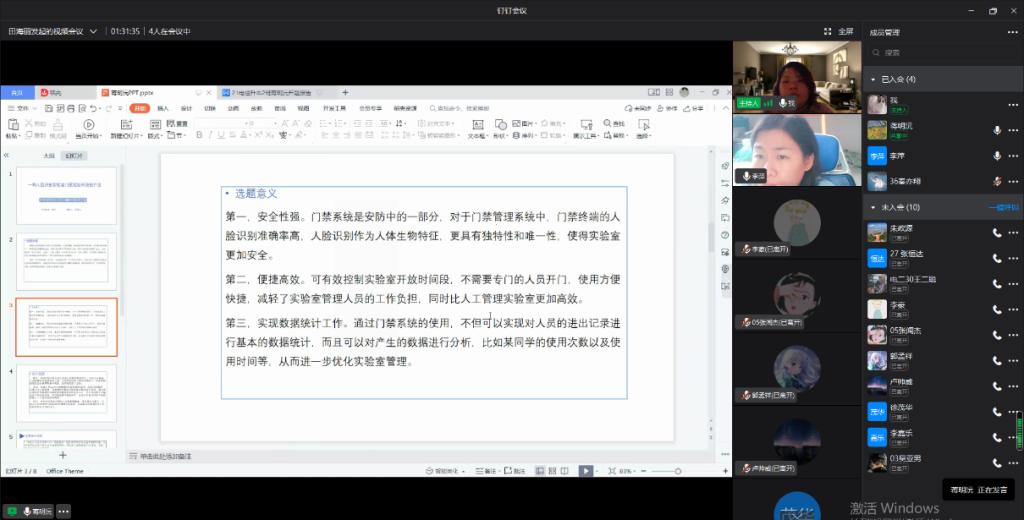Expand the meeting title dropdown arrow
1024x520 pixels.
tap(93, 31)
